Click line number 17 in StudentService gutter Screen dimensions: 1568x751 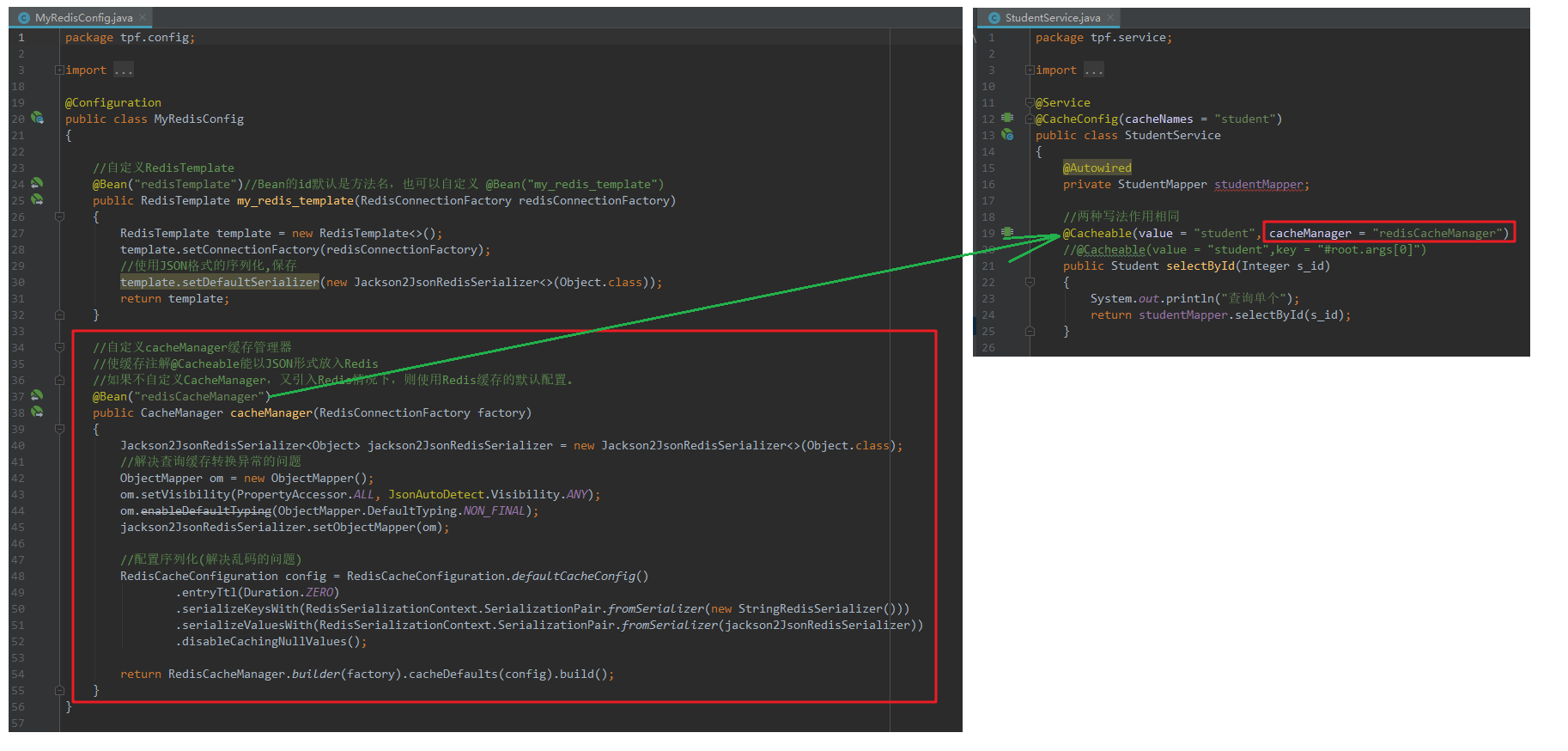click(x=988, y=200)
